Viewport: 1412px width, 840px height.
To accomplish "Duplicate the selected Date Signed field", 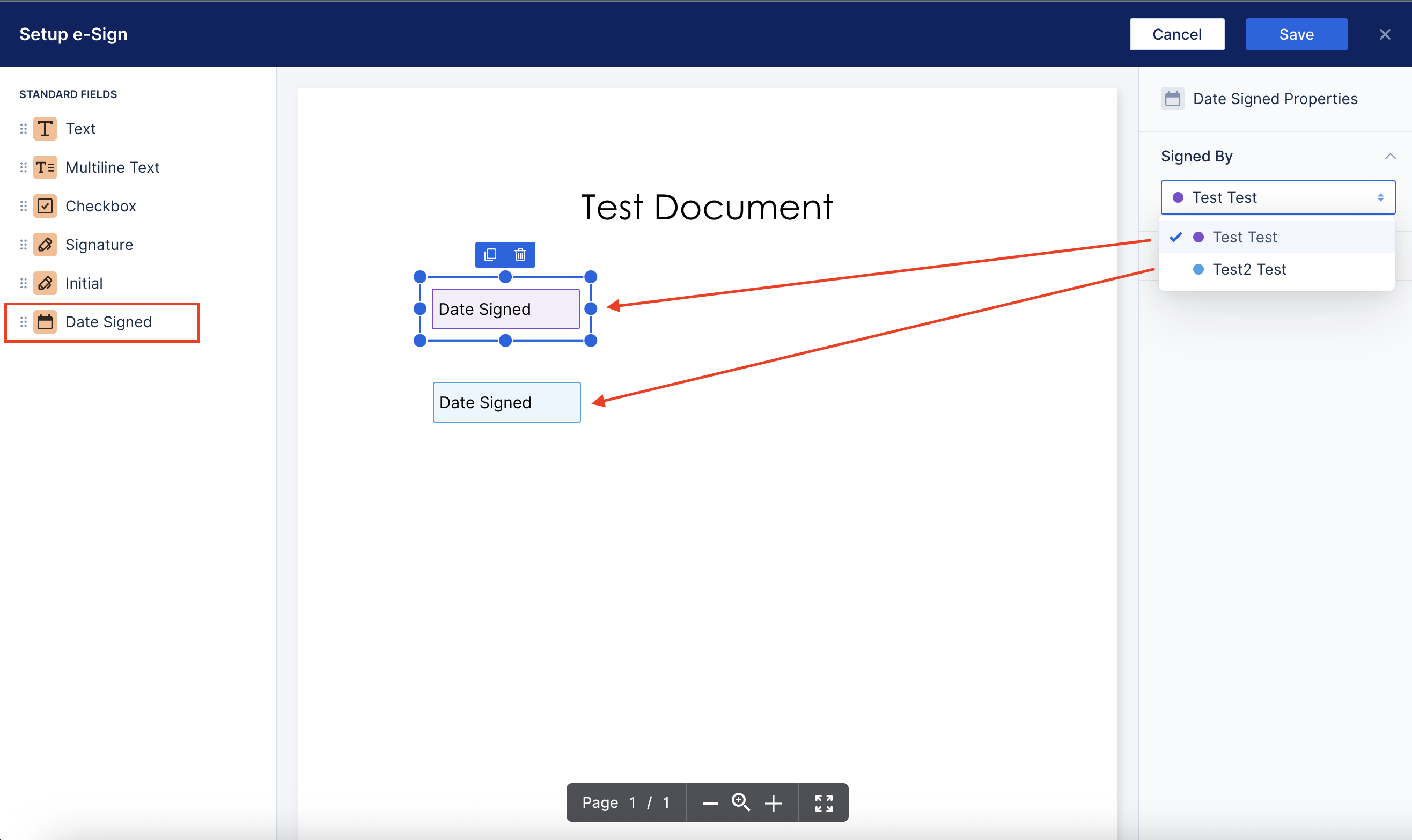I will pos(490,255).
